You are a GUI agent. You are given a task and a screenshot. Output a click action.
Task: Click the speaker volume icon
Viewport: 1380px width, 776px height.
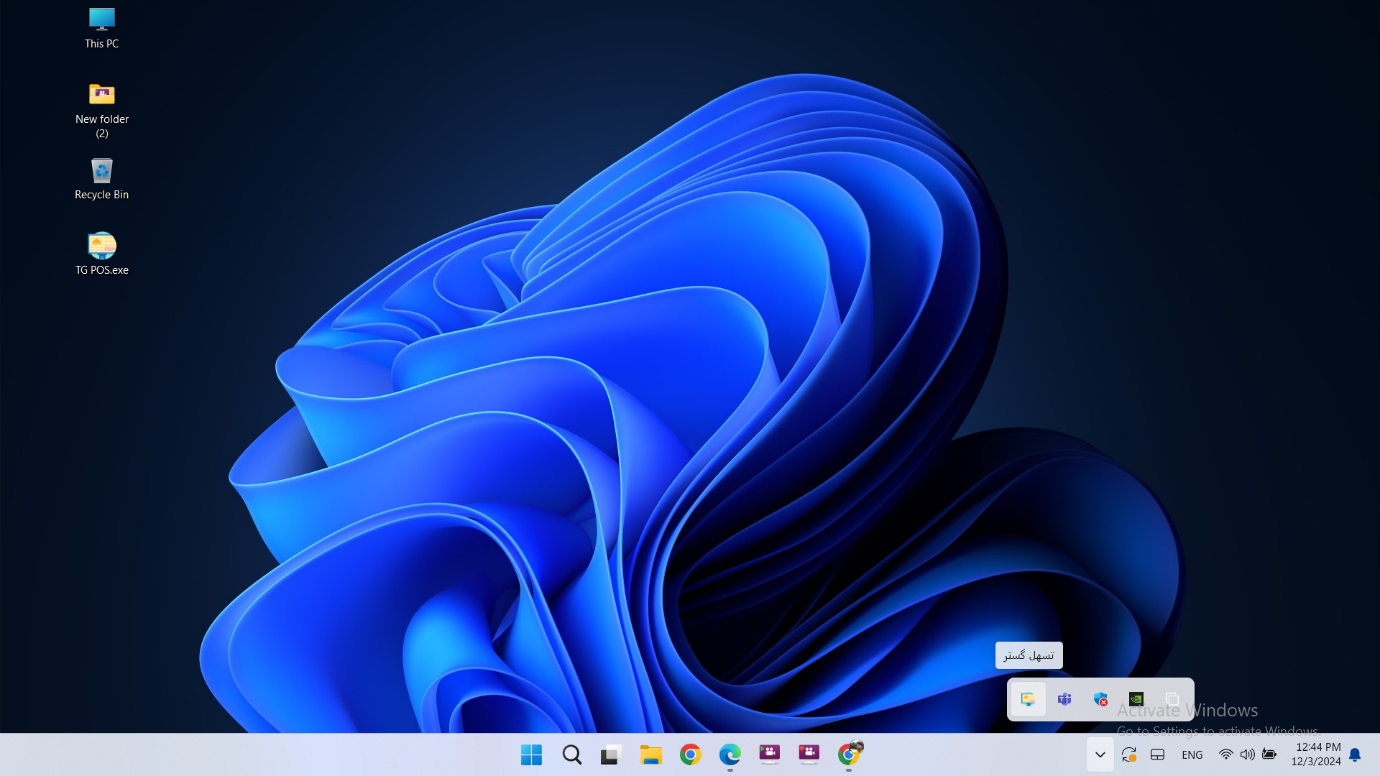pyautogui.click(x=1247, y=755)
